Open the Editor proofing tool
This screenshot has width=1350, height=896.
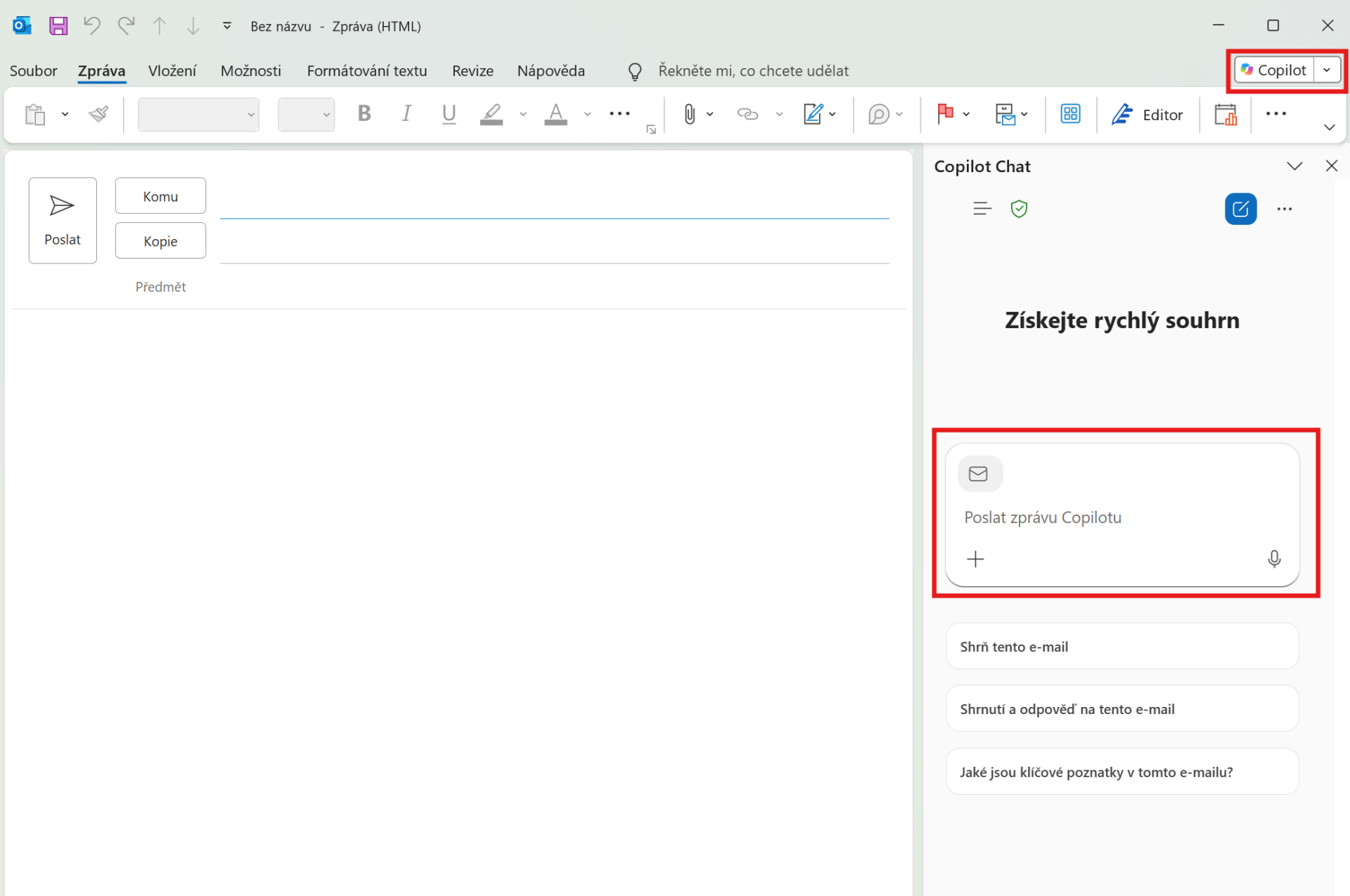[x=1147, y=115]
